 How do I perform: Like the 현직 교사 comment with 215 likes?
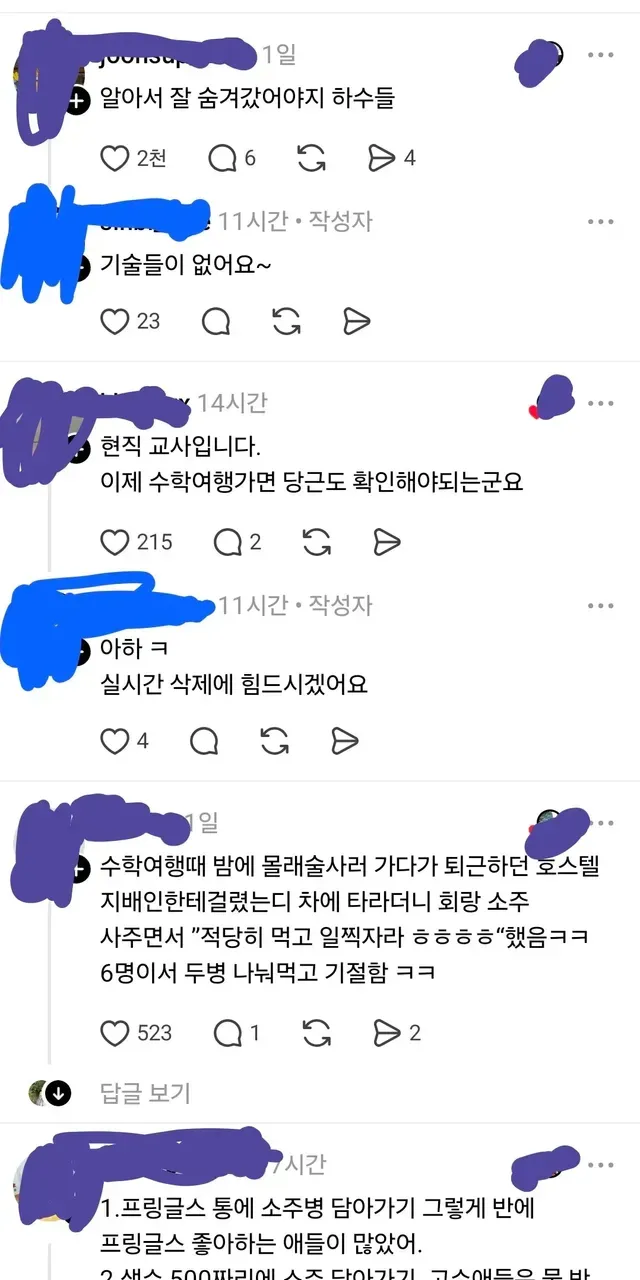(116, 542)
